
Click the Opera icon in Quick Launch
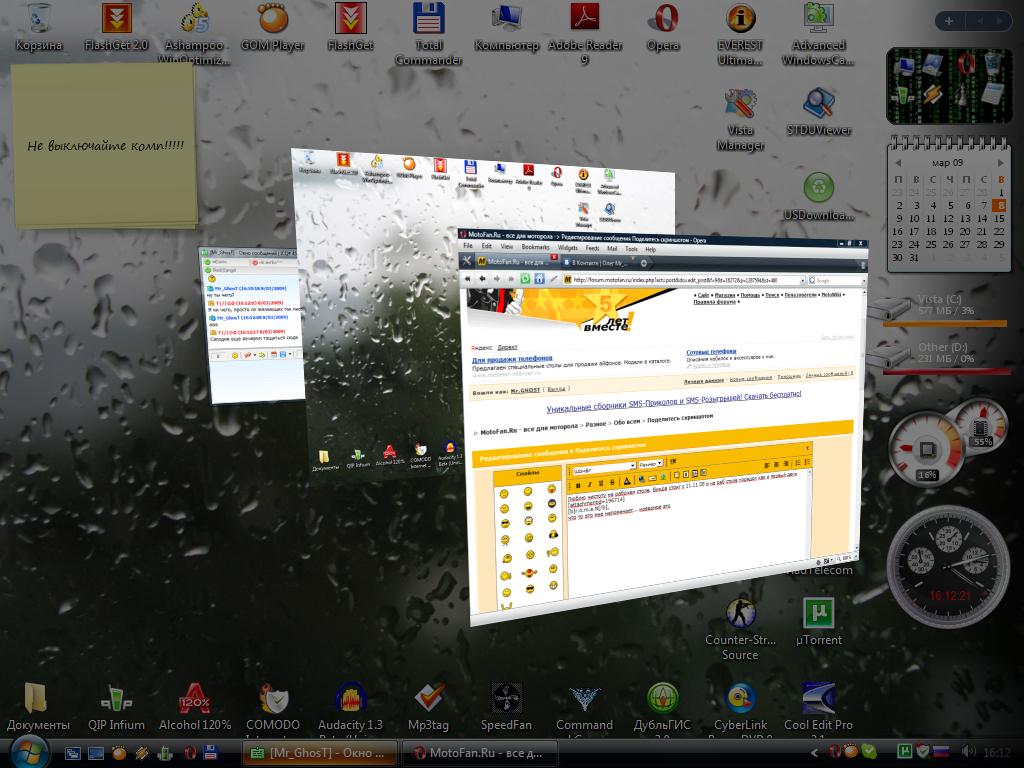tap(189, 753)
